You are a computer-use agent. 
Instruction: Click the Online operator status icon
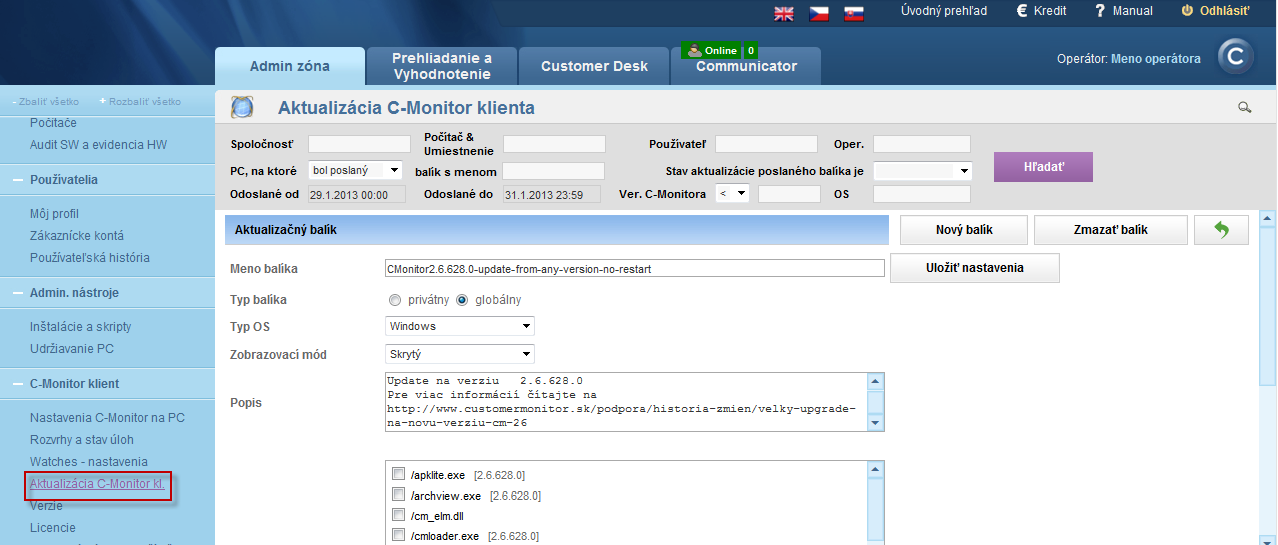click(x=693, y=50)
